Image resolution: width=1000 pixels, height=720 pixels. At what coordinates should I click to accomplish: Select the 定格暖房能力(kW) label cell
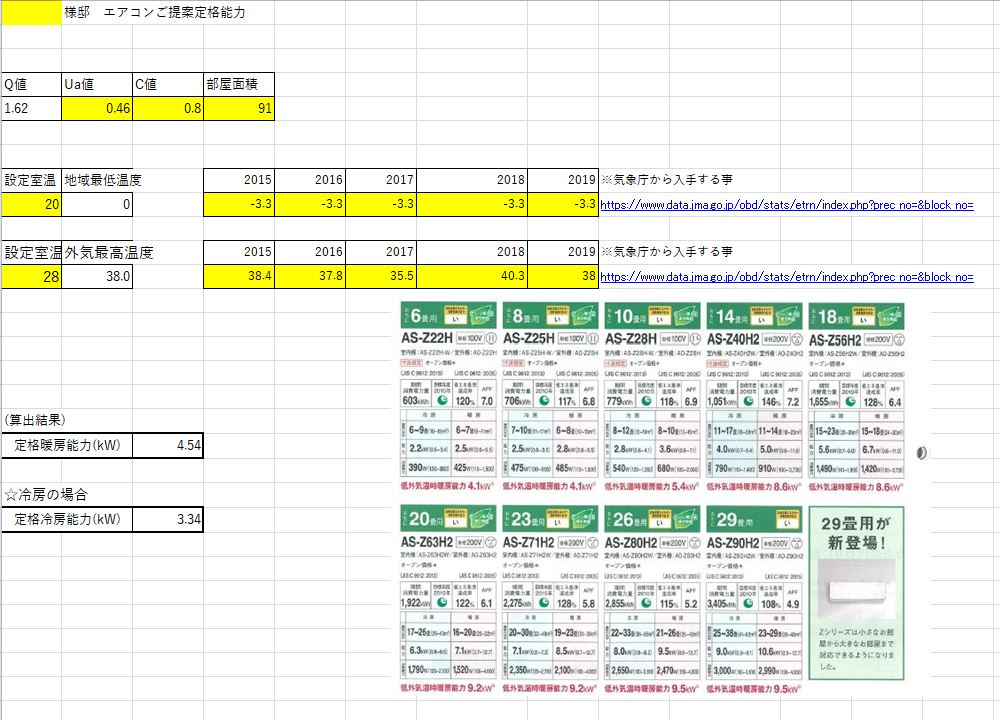[67, 445]
